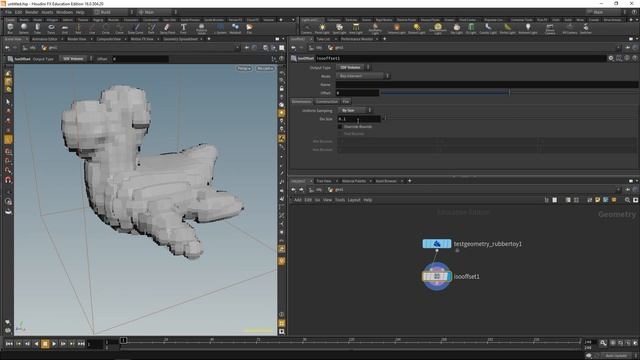Switch to the Composite View tab

109,39
